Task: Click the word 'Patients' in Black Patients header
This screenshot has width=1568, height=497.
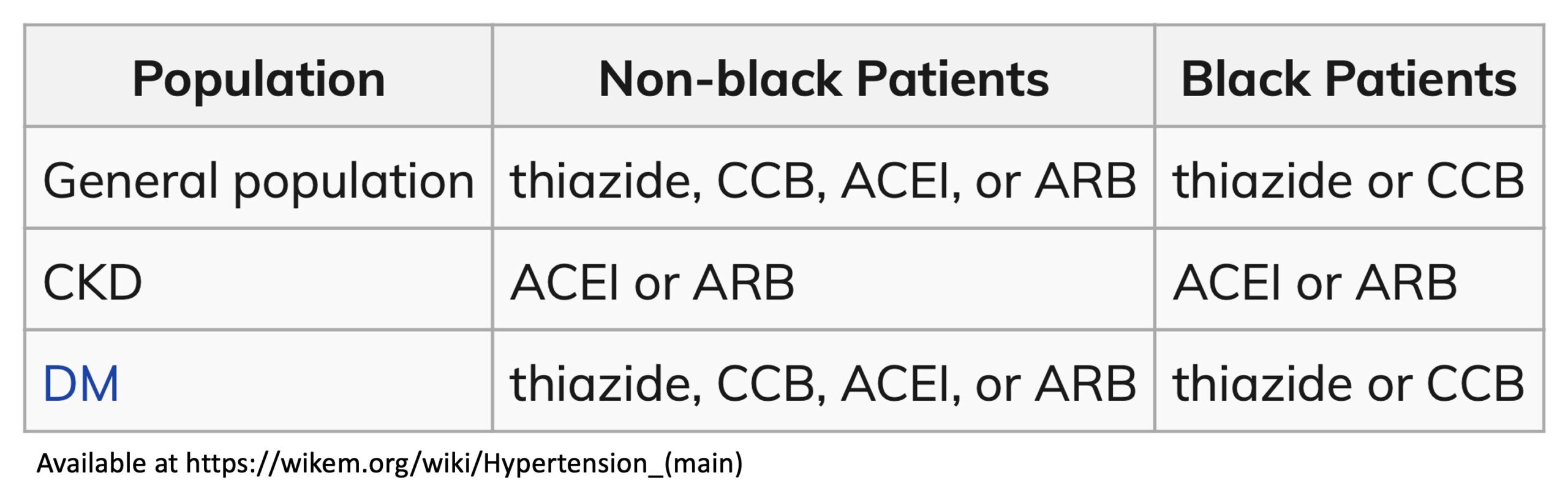Action: (x=1421, y=79)
